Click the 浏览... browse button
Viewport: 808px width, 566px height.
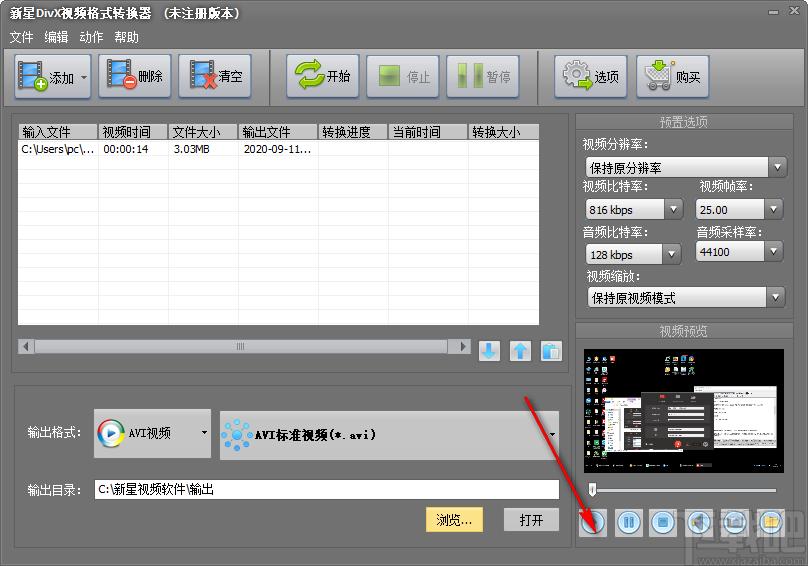(x=454, y=520)
